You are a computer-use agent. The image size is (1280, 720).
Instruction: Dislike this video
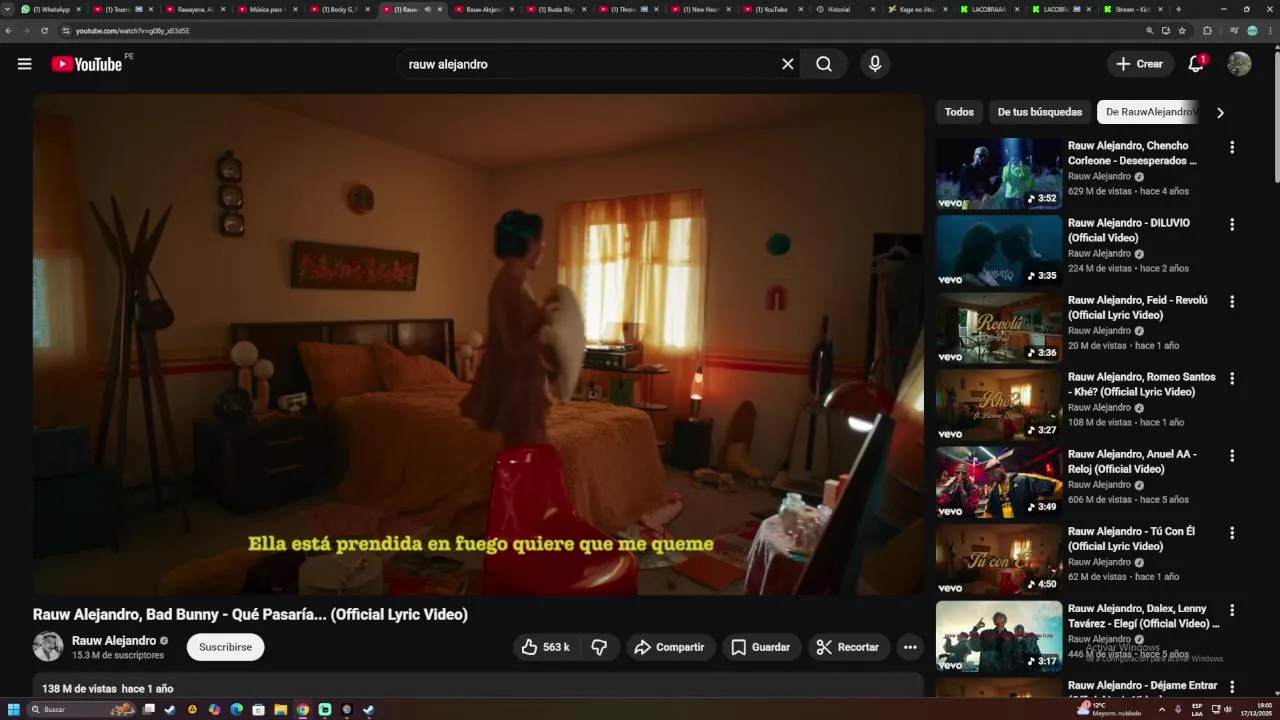(x=599, y=647)
